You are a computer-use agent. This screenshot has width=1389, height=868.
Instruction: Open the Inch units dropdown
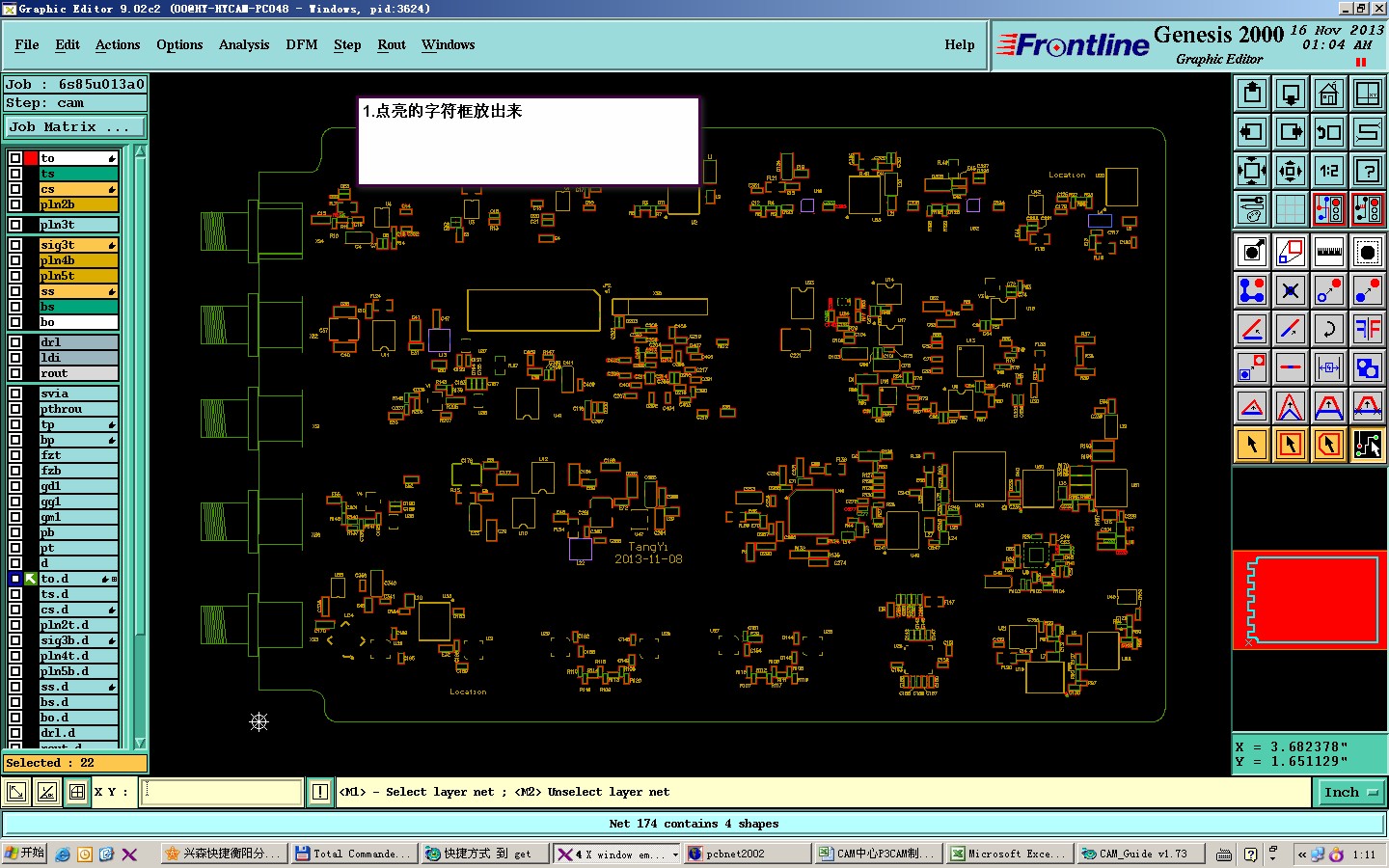[x=1350, y=793]
